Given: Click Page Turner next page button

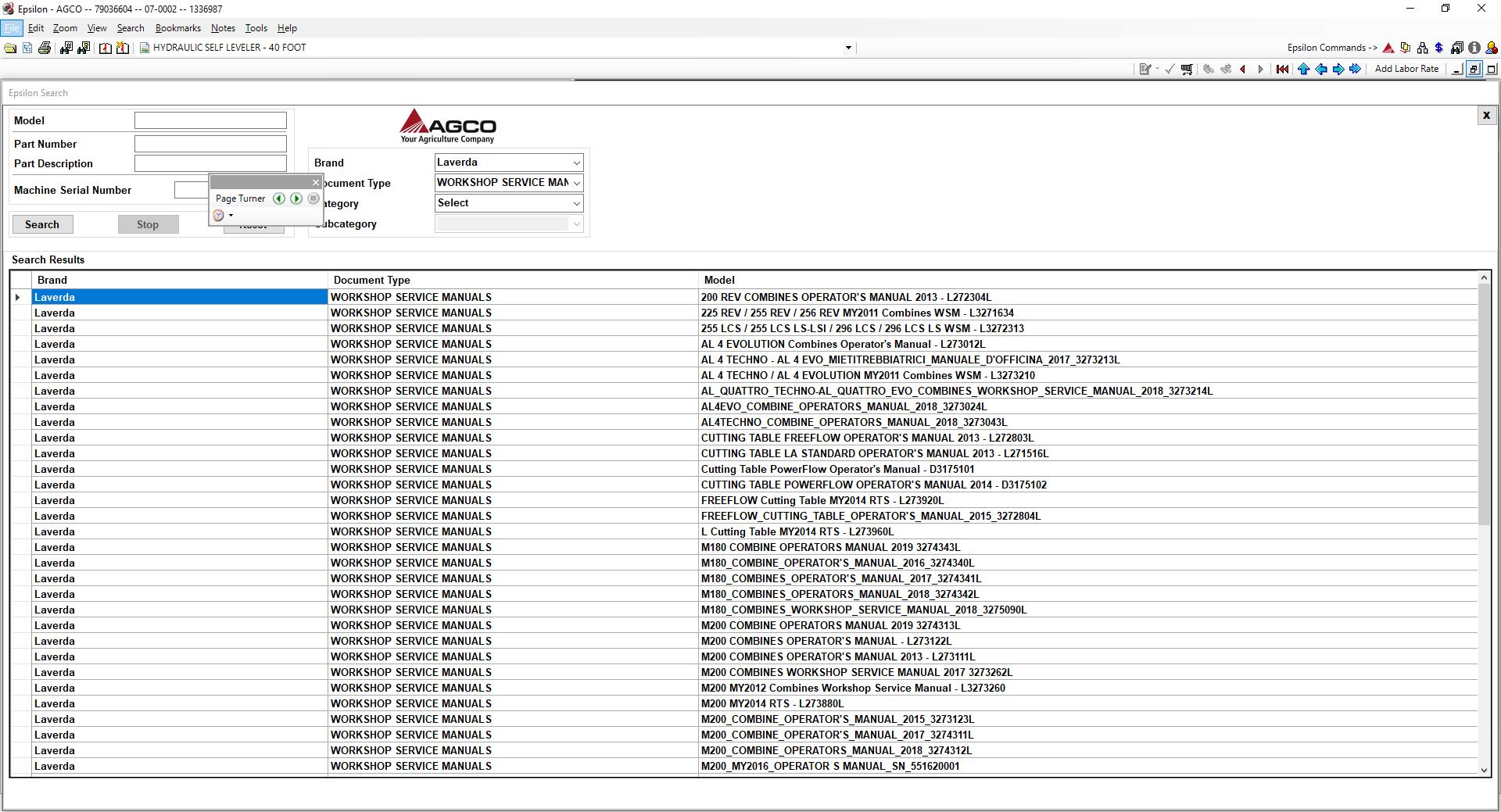Looking at the screenshot, I should [296, 199].
